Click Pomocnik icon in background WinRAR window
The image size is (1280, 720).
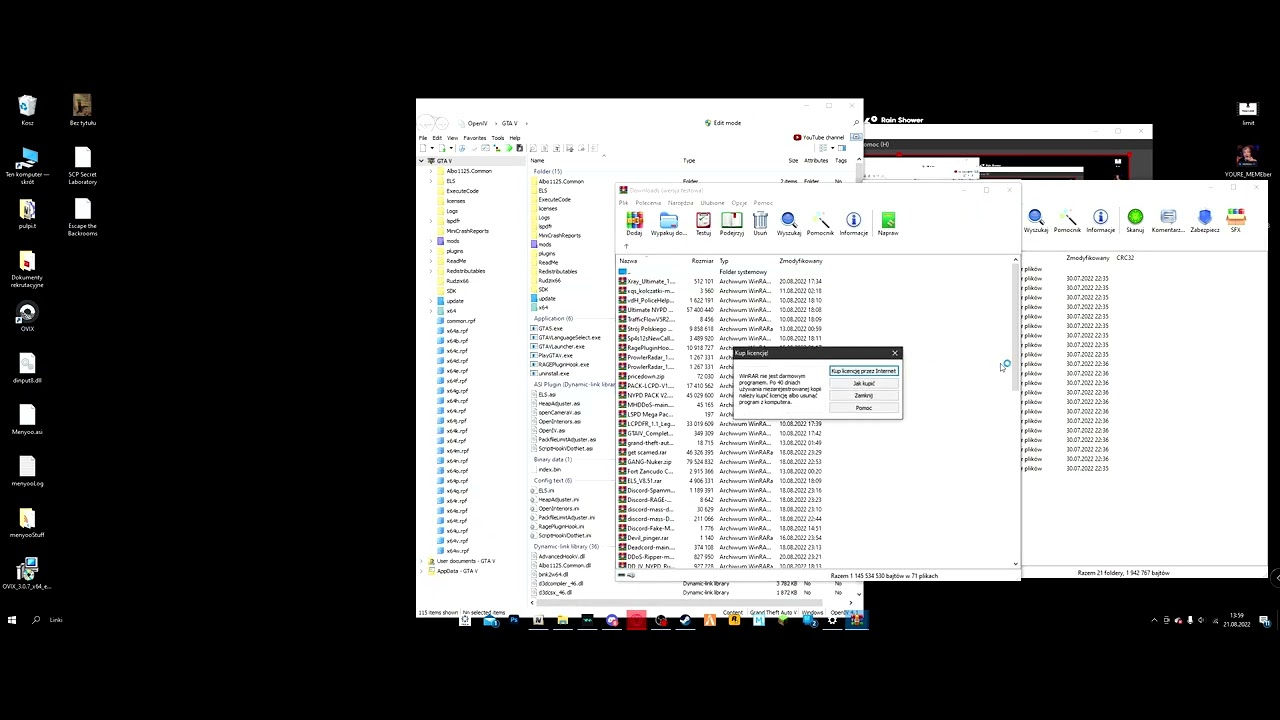1067,218
